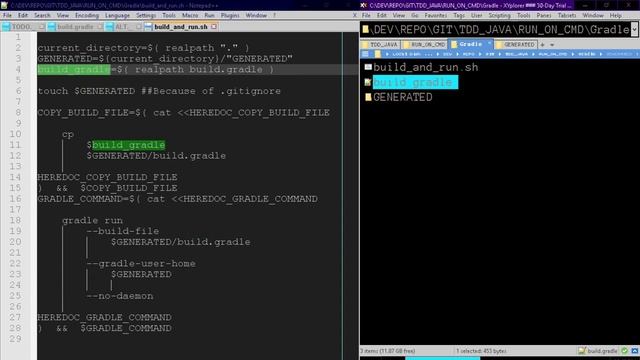Screen dimensions: 640x360
Task: Close the ALT_ tab in Notepad++
Action: [x=139, y=27]
